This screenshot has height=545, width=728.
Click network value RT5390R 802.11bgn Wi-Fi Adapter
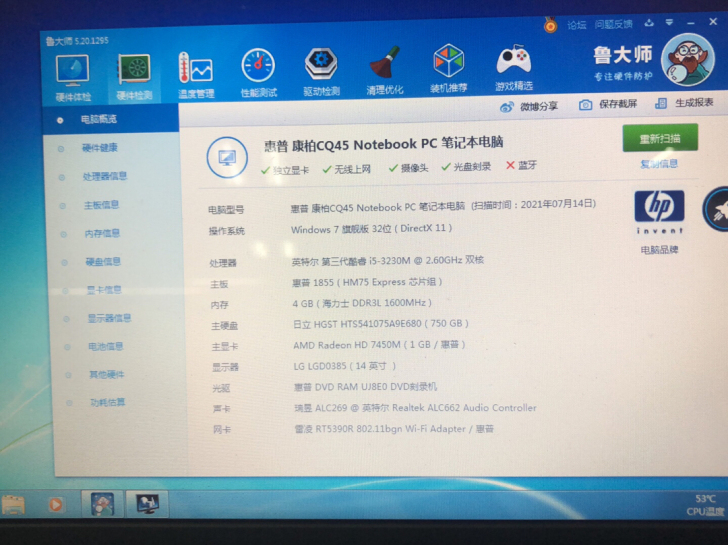[394, 429]
